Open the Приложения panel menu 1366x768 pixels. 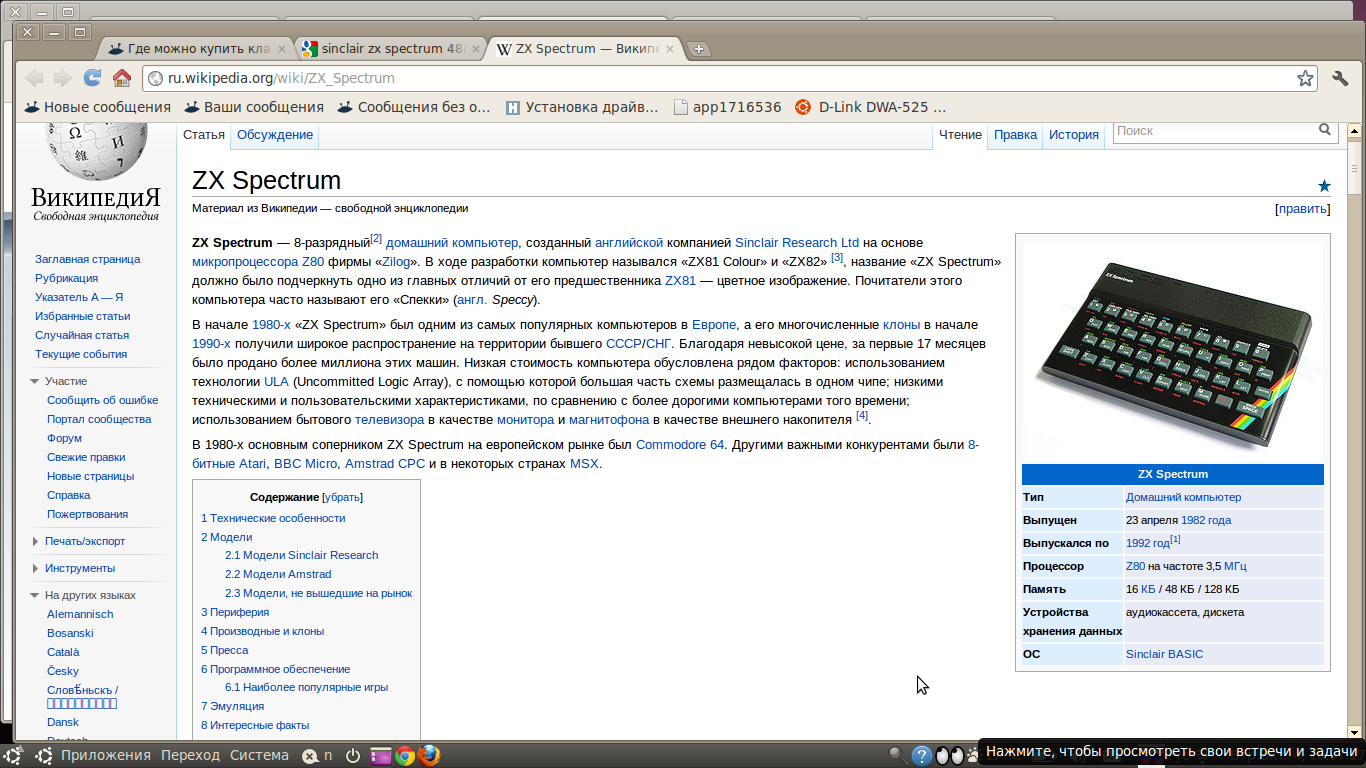[x=106, y=755]
